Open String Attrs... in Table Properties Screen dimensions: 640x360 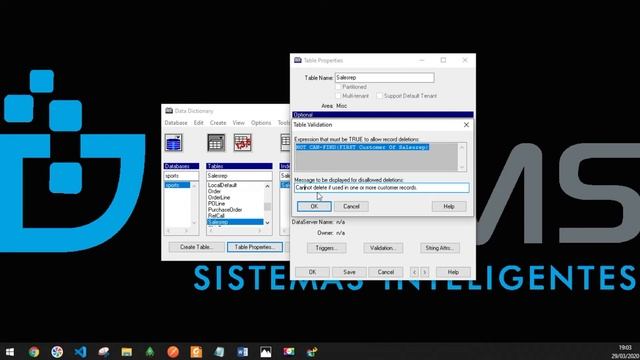point(440,248)
